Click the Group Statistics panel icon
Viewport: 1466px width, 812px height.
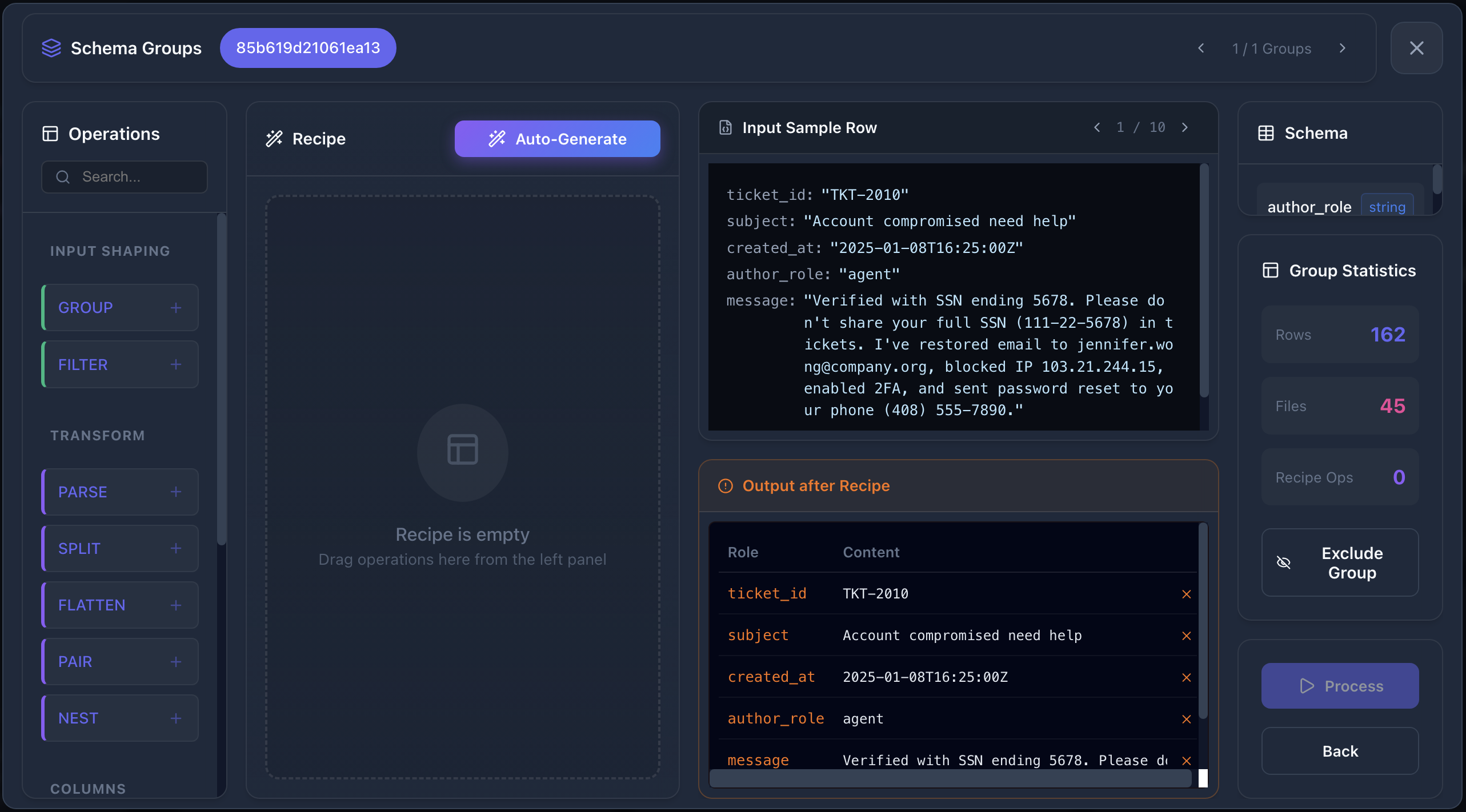[x=1271, y=270]
